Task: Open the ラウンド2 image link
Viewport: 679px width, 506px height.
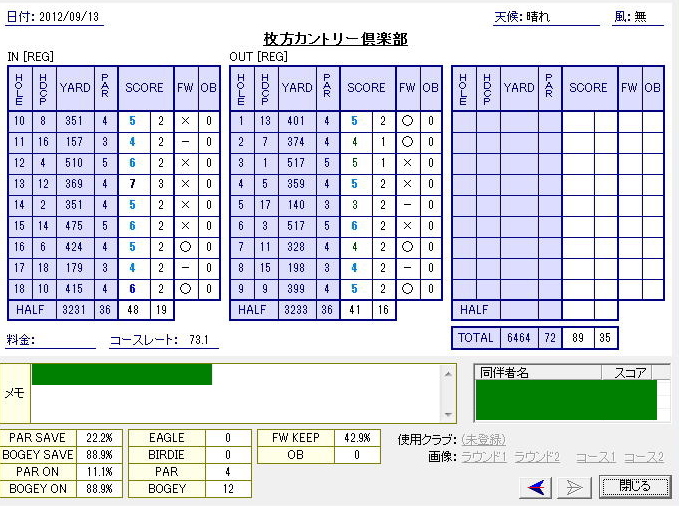Action: click(537, 457)
